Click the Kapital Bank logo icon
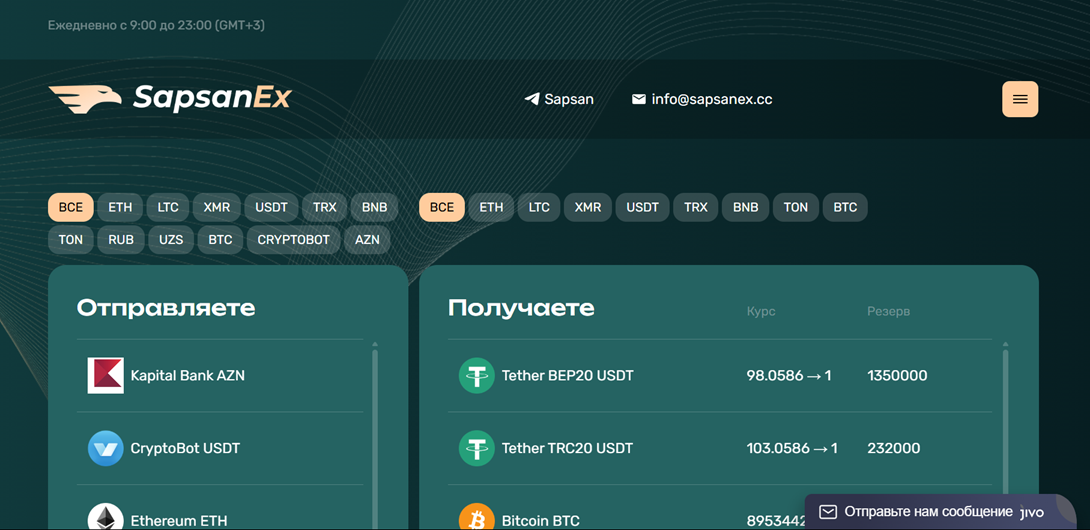Image resolution: width=1090 pixels, height=530 pixels. click(x=106, y=376)
